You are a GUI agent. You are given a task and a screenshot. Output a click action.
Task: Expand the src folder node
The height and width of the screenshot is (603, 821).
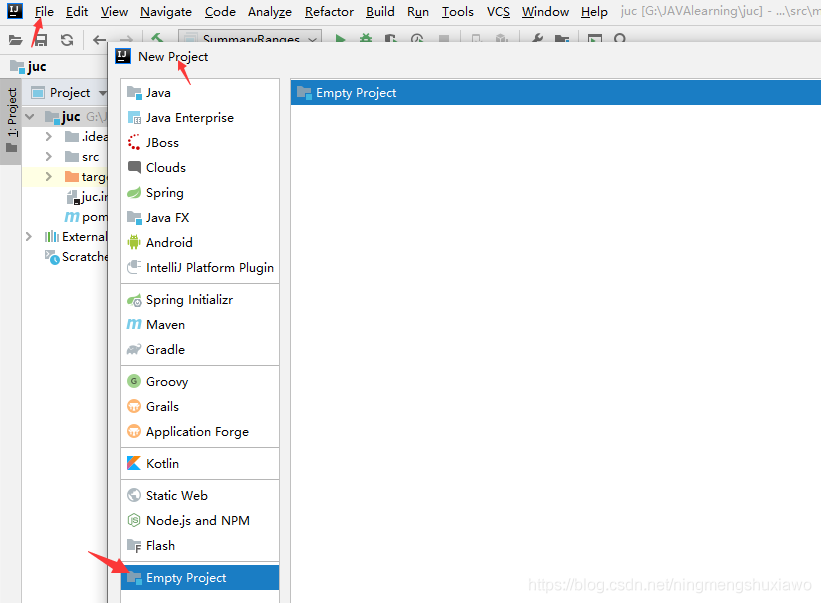point(48,157)
